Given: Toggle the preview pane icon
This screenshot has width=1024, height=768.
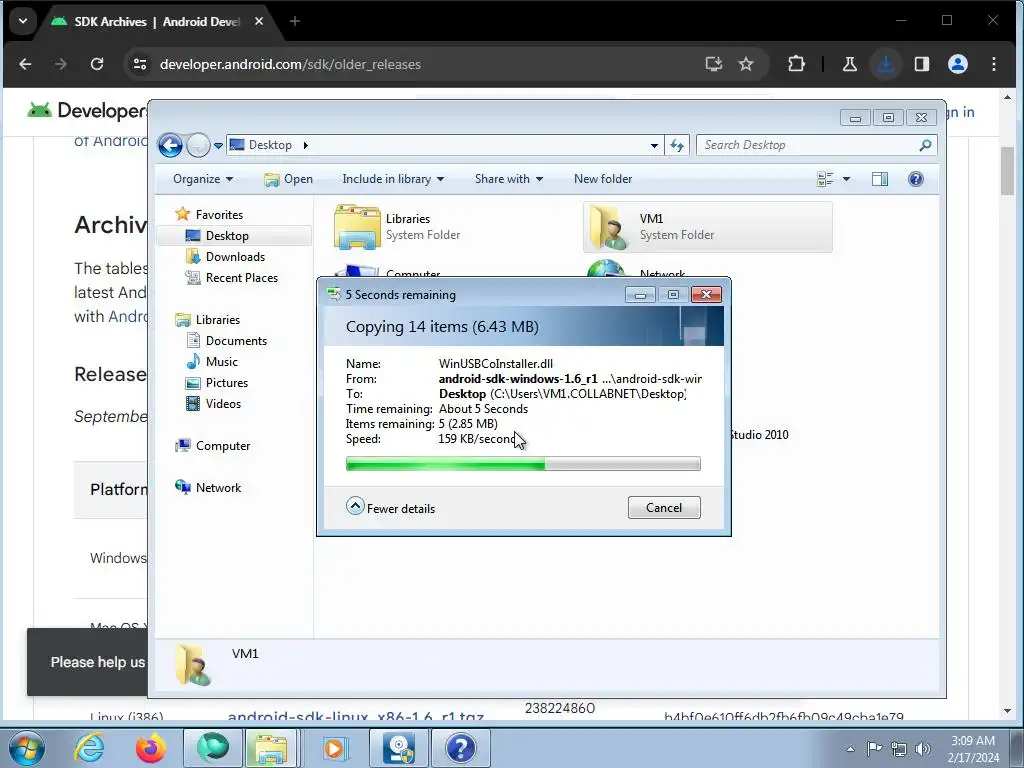Looking at the screenshot, I should [880, 179].
